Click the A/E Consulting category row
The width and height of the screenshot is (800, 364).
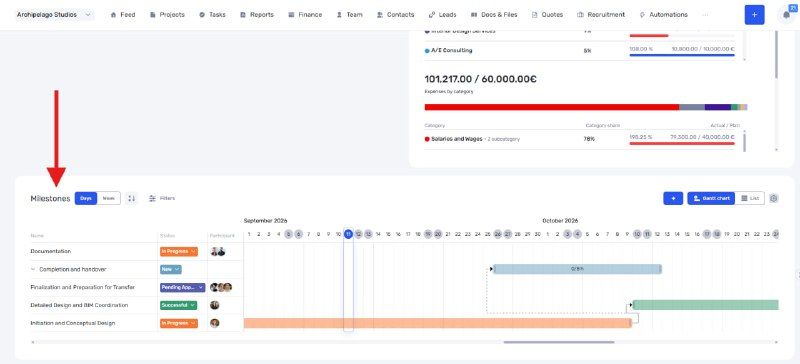coord(580,51)
